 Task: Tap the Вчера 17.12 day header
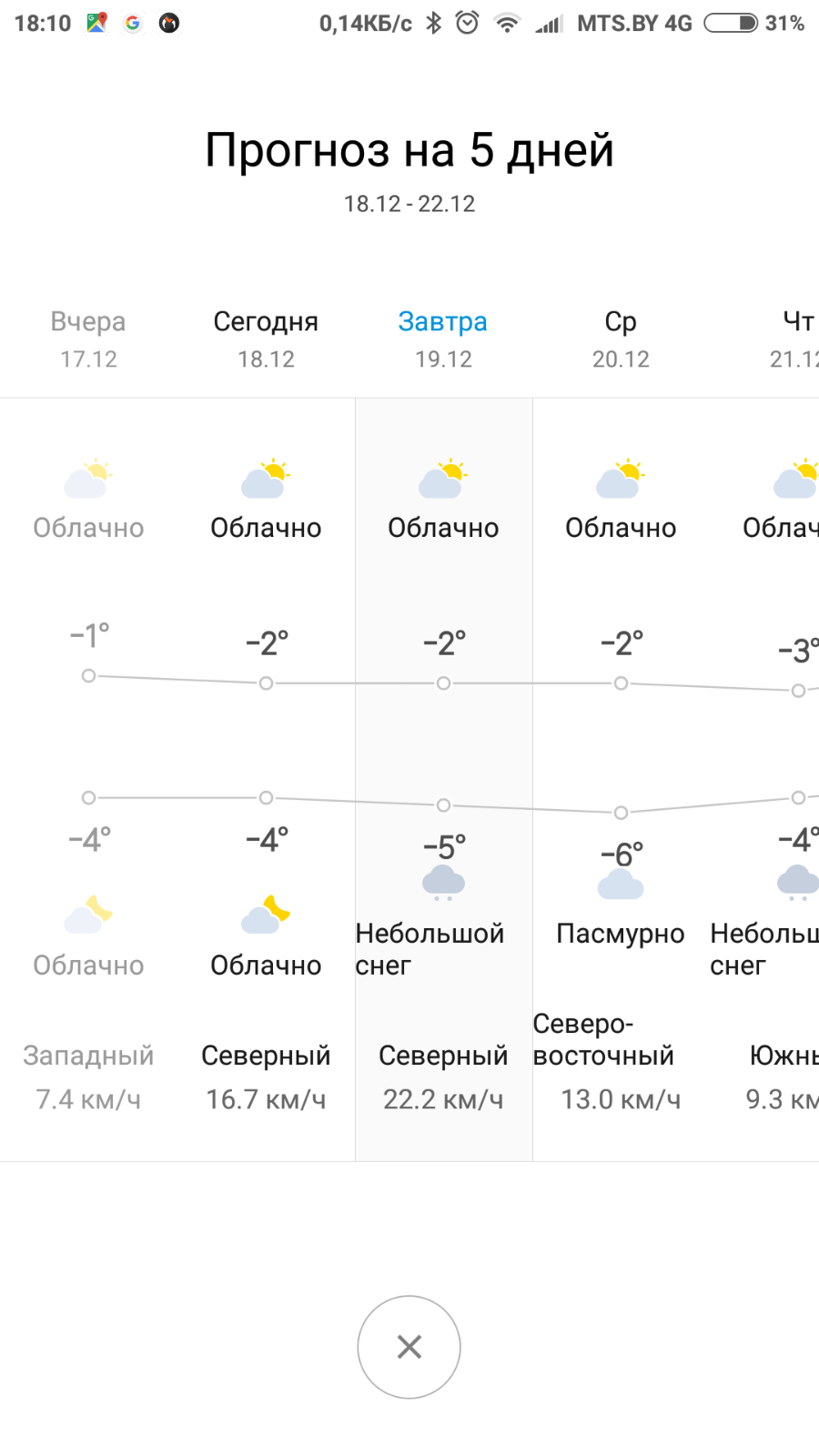(x=88, y=339)
